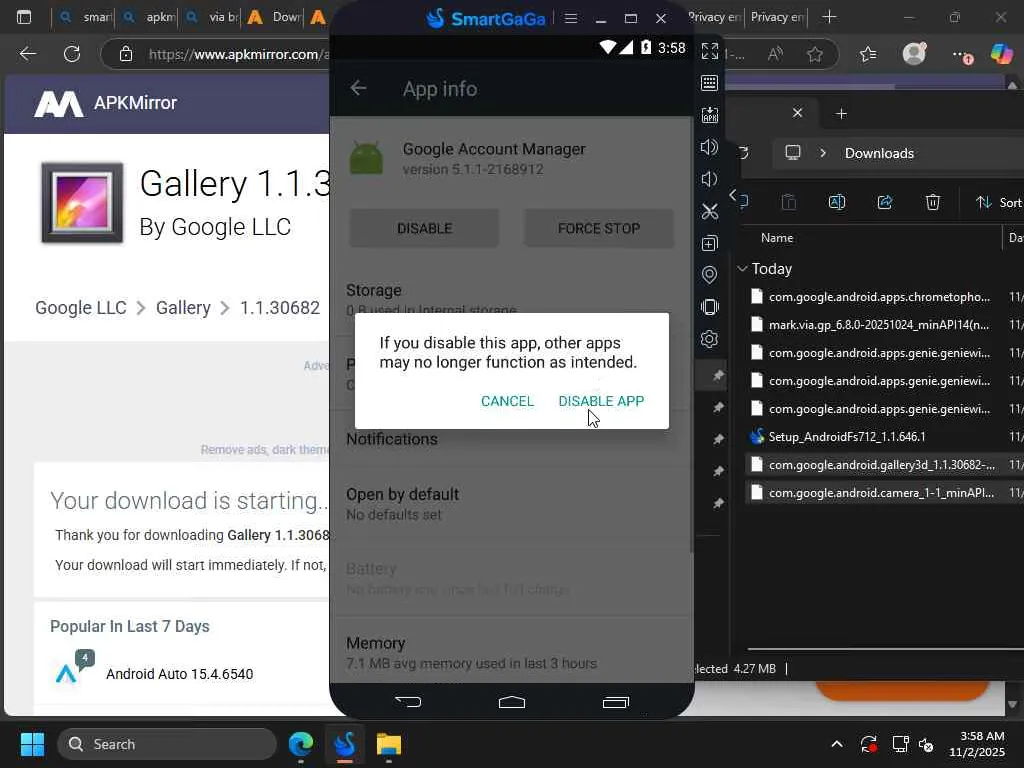1024x768 pixels.
Task: Click SmartGaGa fullscreen icon in sidebar
Action: coord(709,51)
